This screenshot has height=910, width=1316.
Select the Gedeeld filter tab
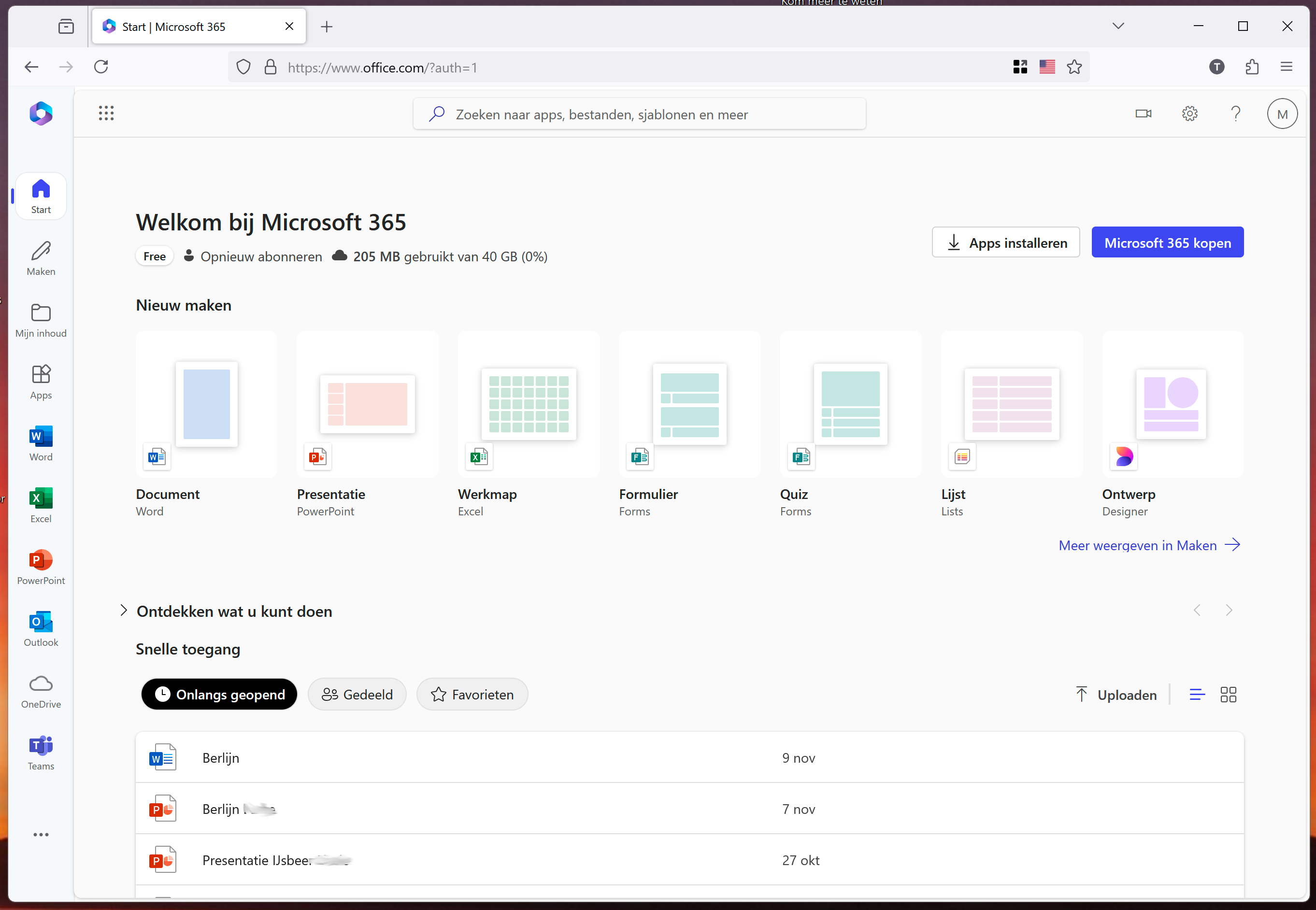pos(357,694)
